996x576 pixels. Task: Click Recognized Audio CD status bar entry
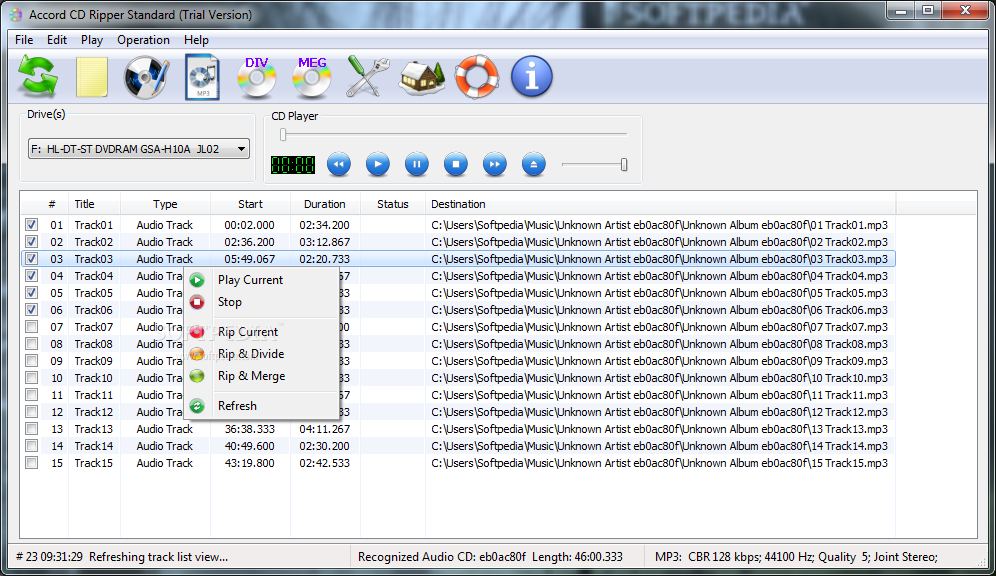(x=490, y=557)
